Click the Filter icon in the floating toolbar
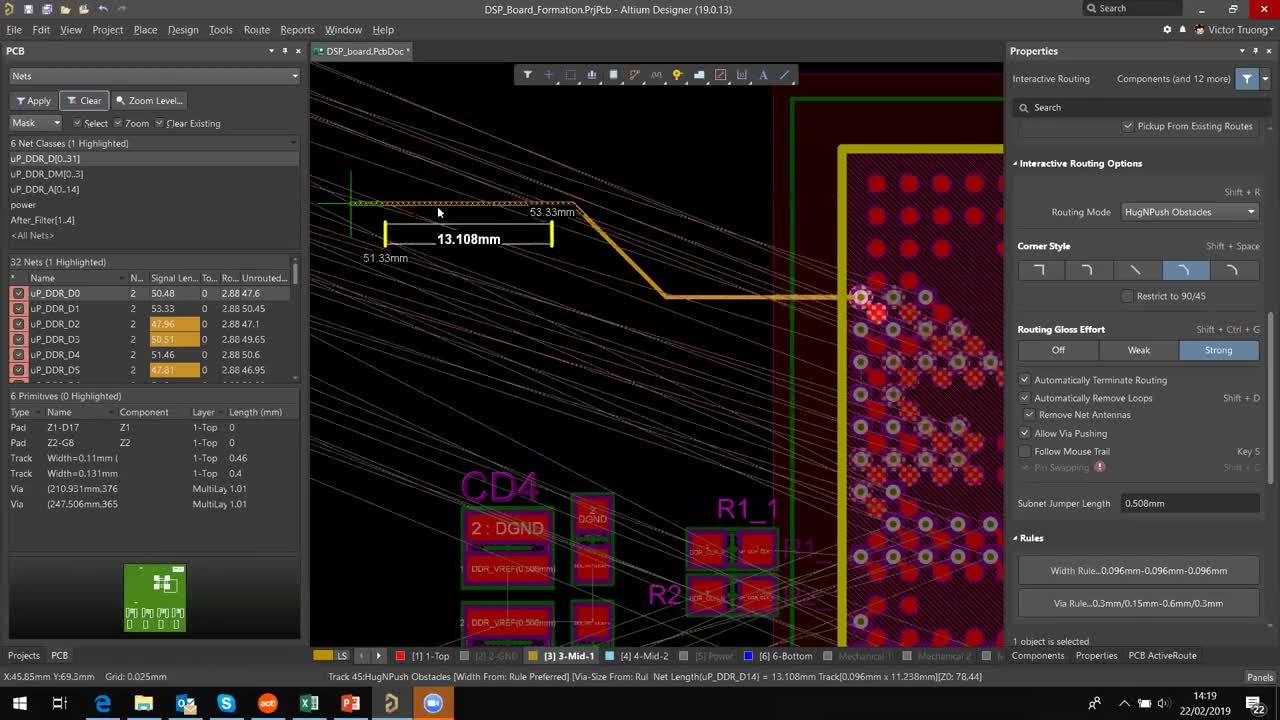 pos(528,74)
